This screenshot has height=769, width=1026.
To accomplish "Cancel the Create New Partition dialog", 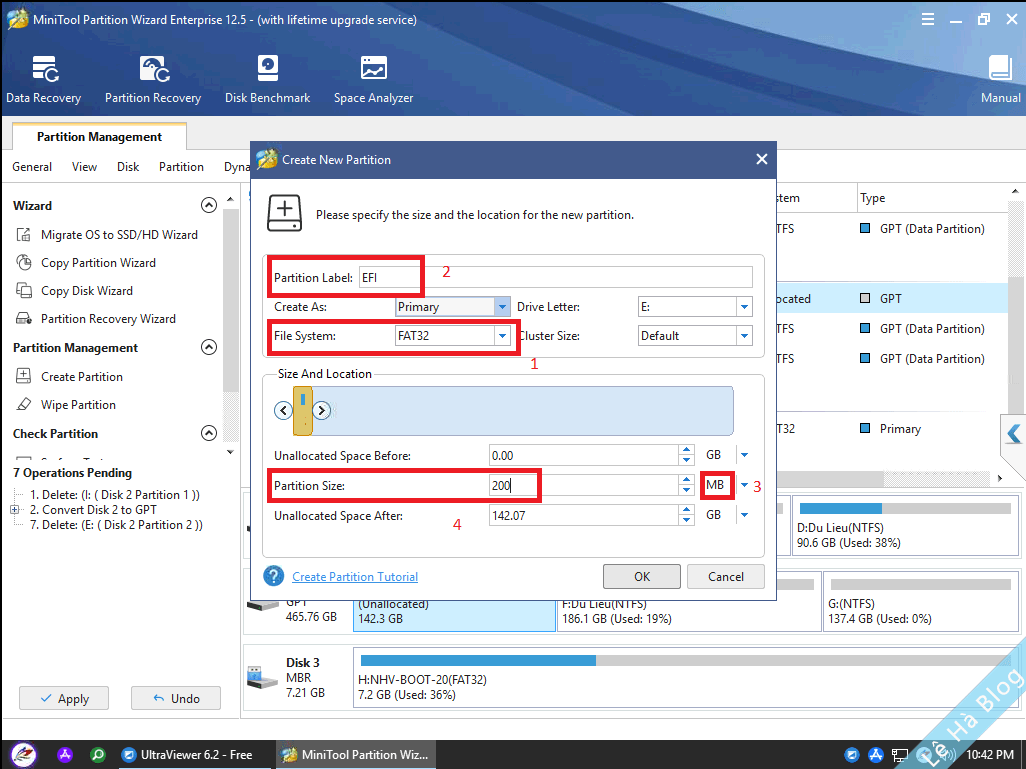I will (x=726, y=577).
